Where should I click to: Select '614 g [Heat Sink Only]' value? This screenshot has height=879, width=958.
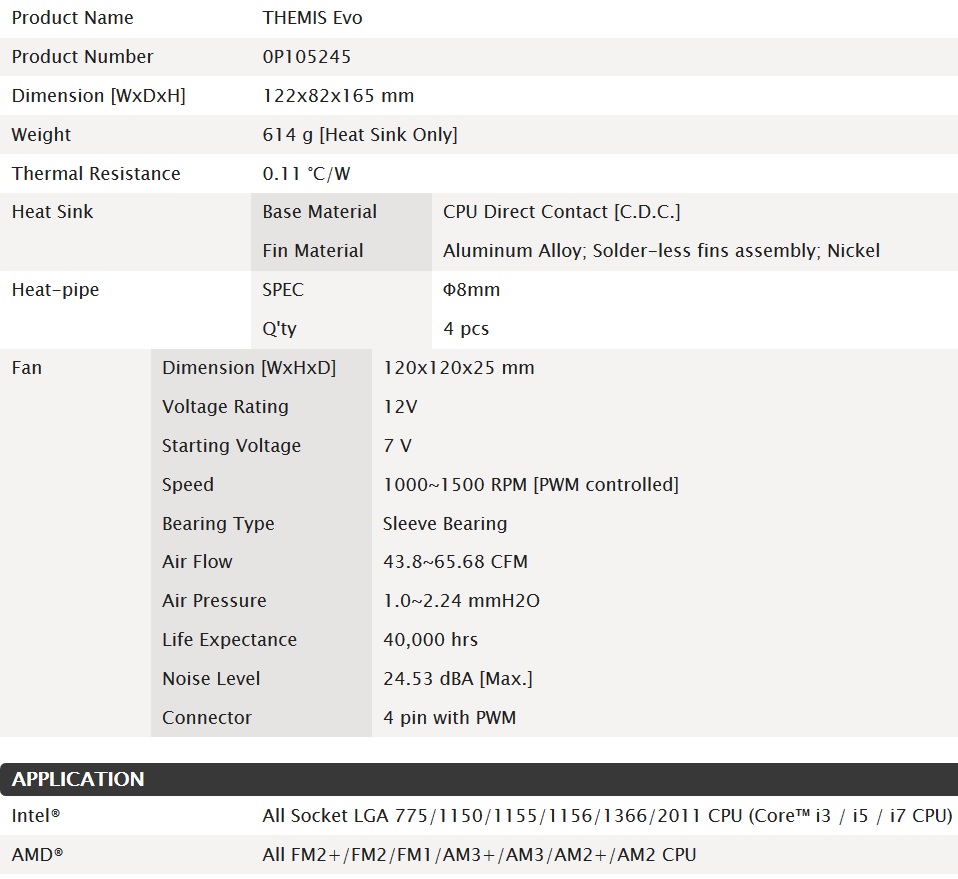360,134
